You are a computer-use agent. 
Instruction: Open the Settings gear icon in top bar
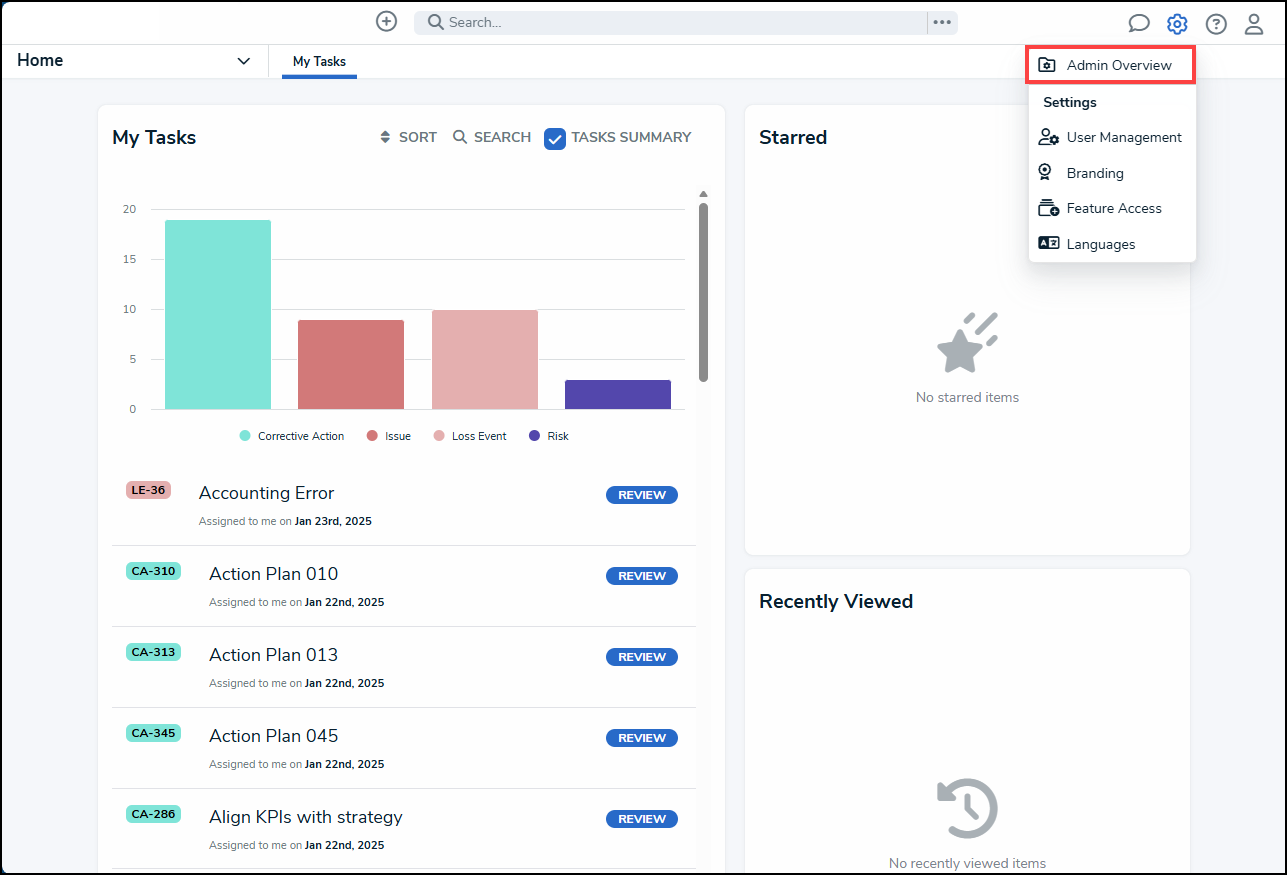pos(1177,23)
